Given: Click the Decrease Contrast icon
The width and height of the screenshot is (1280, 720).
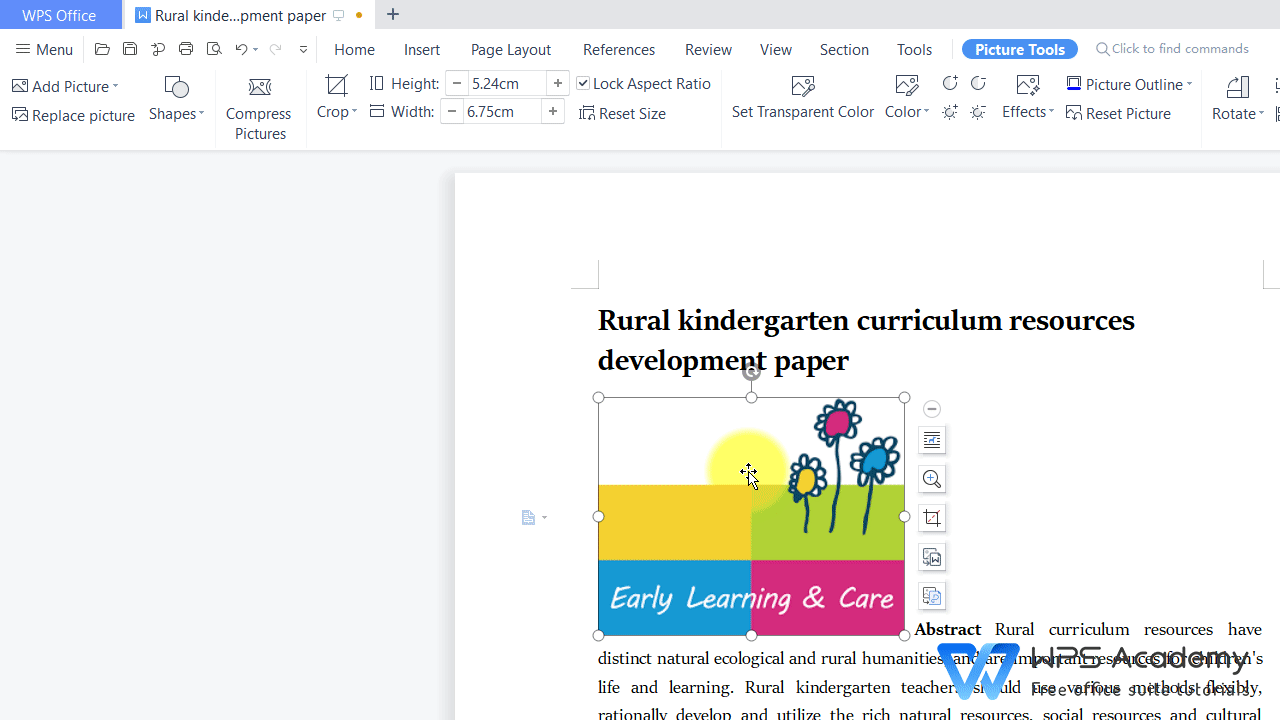Looking at the screenshot, I should (x=978, y=83).
